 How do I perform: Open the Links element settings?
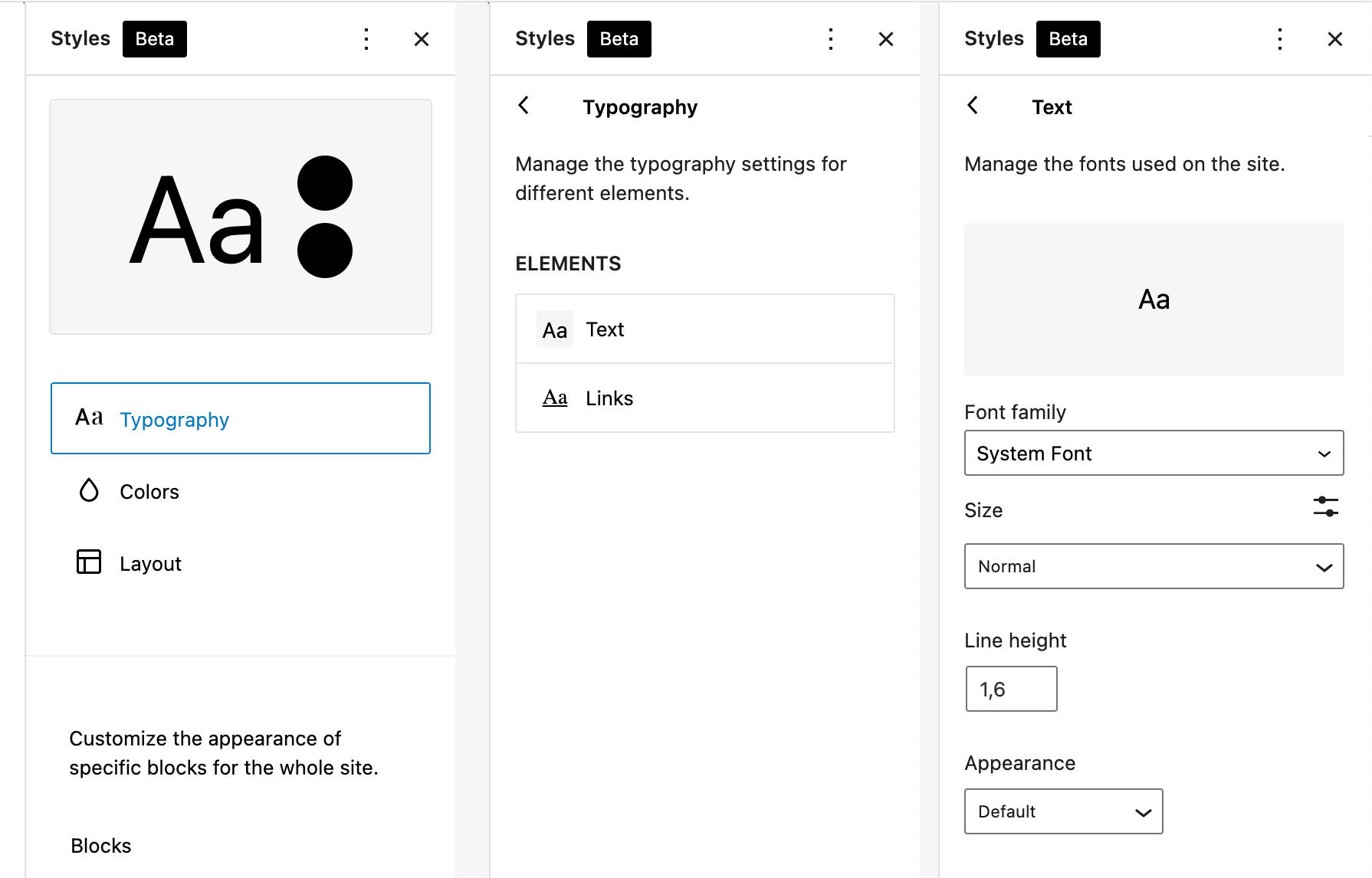click(x=704, y=398)
